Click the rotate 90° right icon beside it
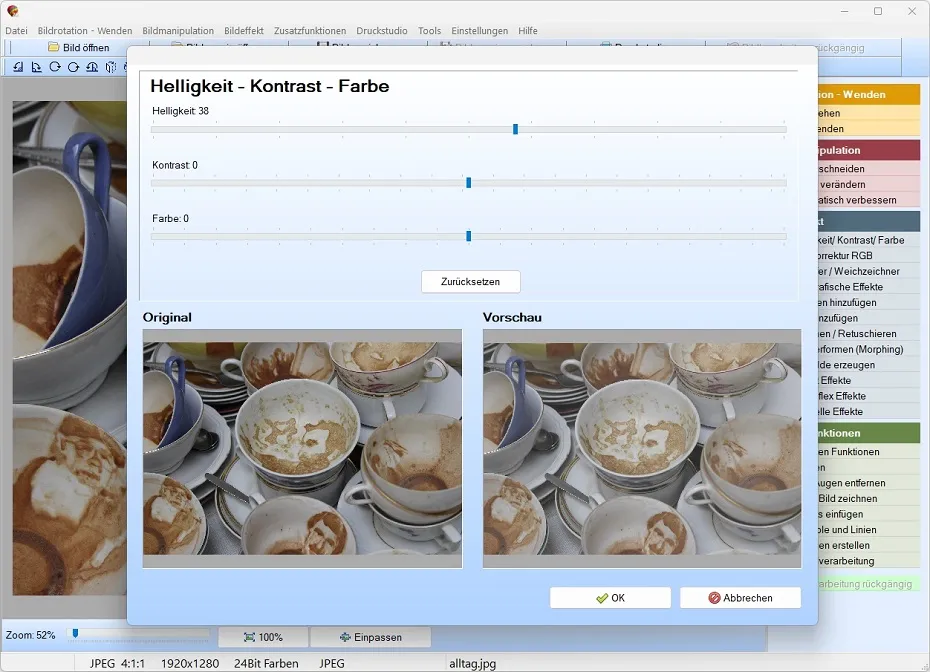This screenshot has width=930, height=672. (x=37, y=67)
